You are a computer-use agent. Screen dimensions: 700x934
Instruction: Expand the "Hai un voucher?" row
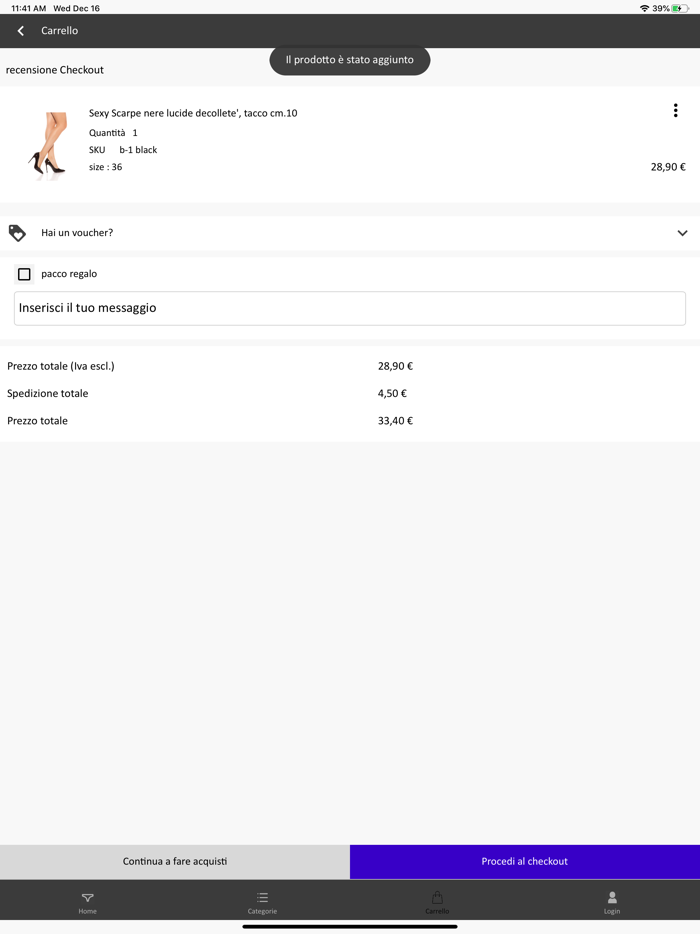click(77, 233)
